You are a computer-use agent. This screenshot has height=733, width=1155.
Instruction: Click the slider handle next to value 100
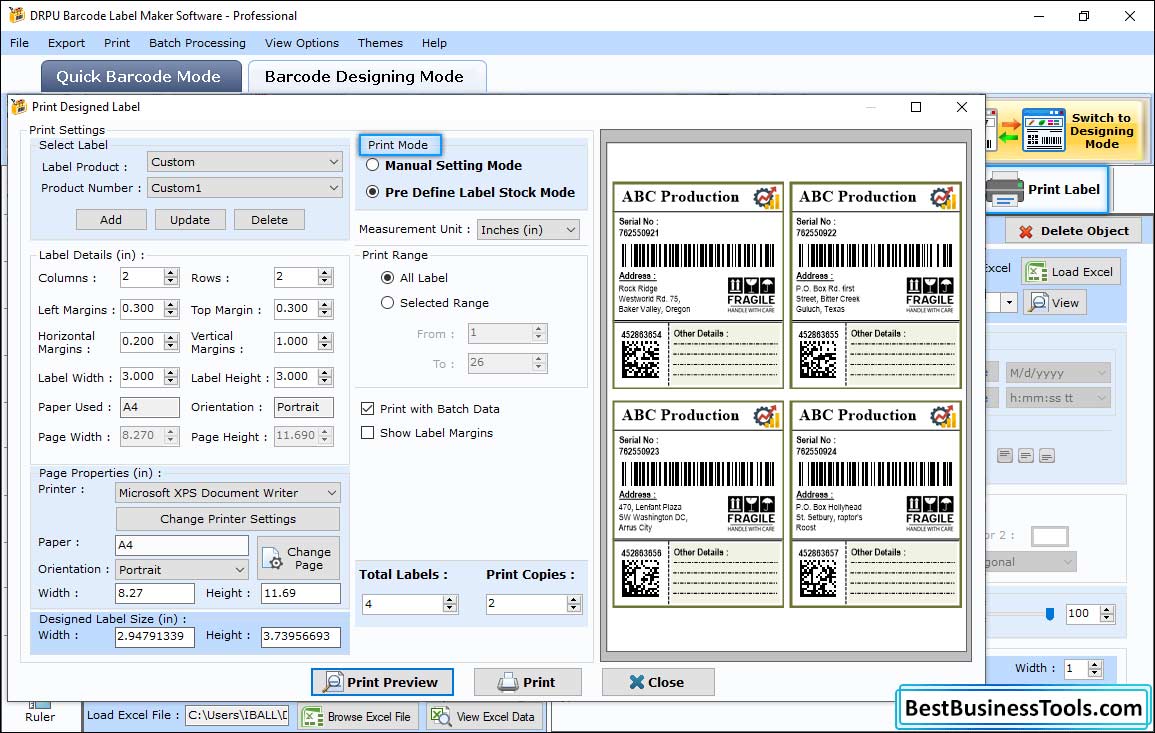coord(1050,614)
